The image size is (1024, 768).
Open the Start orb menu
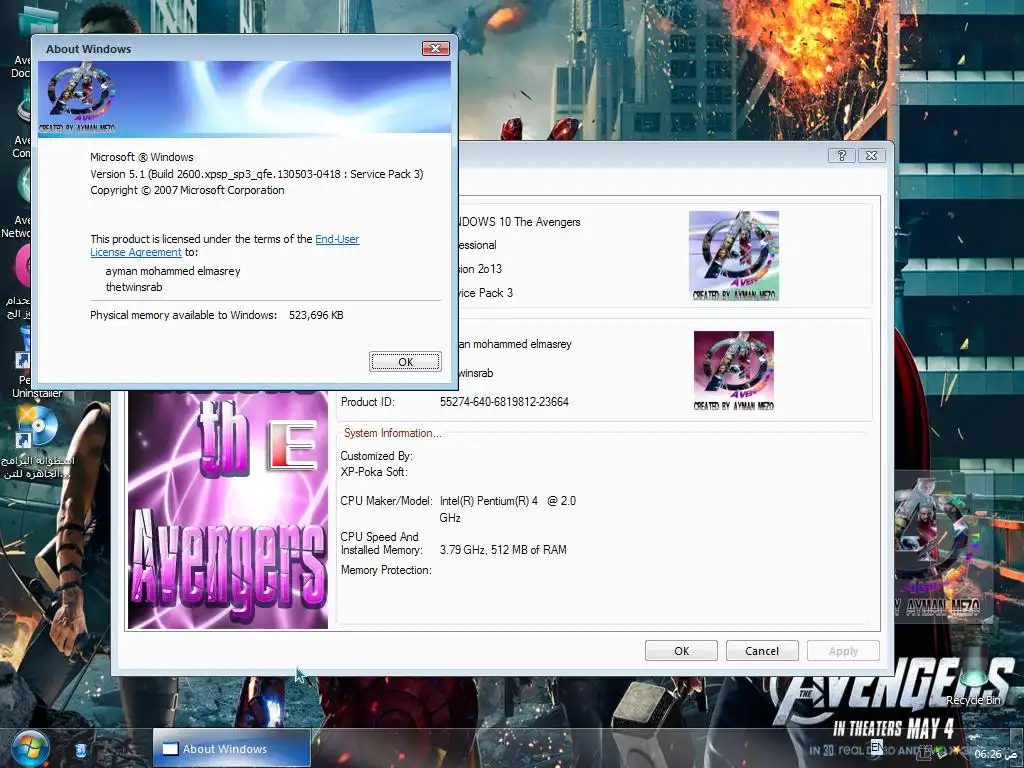point(30,748)
